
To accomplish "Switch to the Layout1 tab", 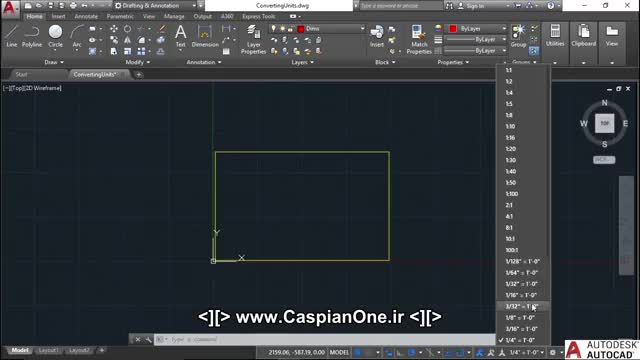I will pyautogui.click(x=48, y=350).
